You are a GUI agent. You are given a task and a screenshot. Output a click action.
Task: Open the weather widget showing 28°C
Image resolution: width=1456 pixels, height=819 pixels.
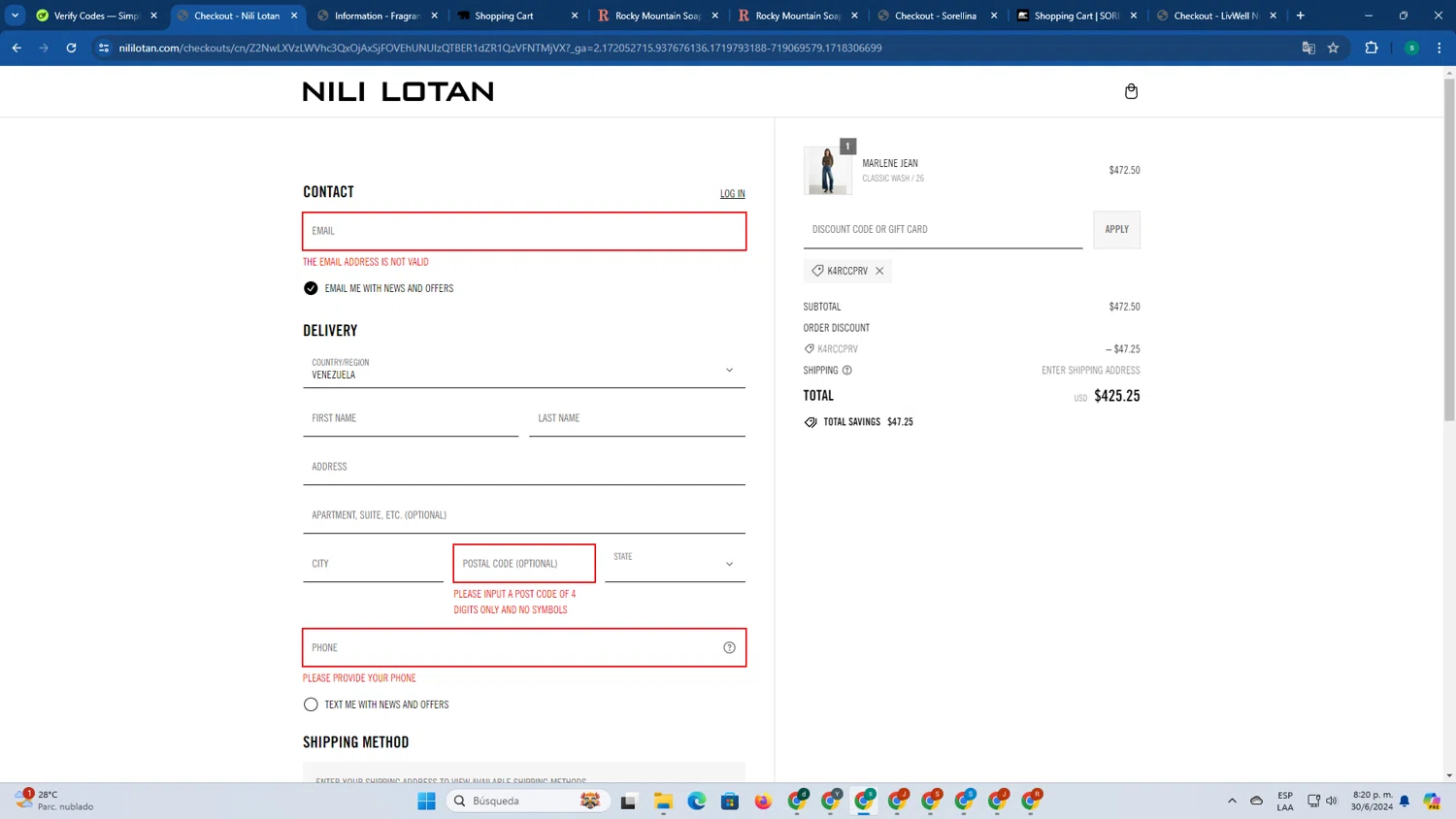coord(55,801)
